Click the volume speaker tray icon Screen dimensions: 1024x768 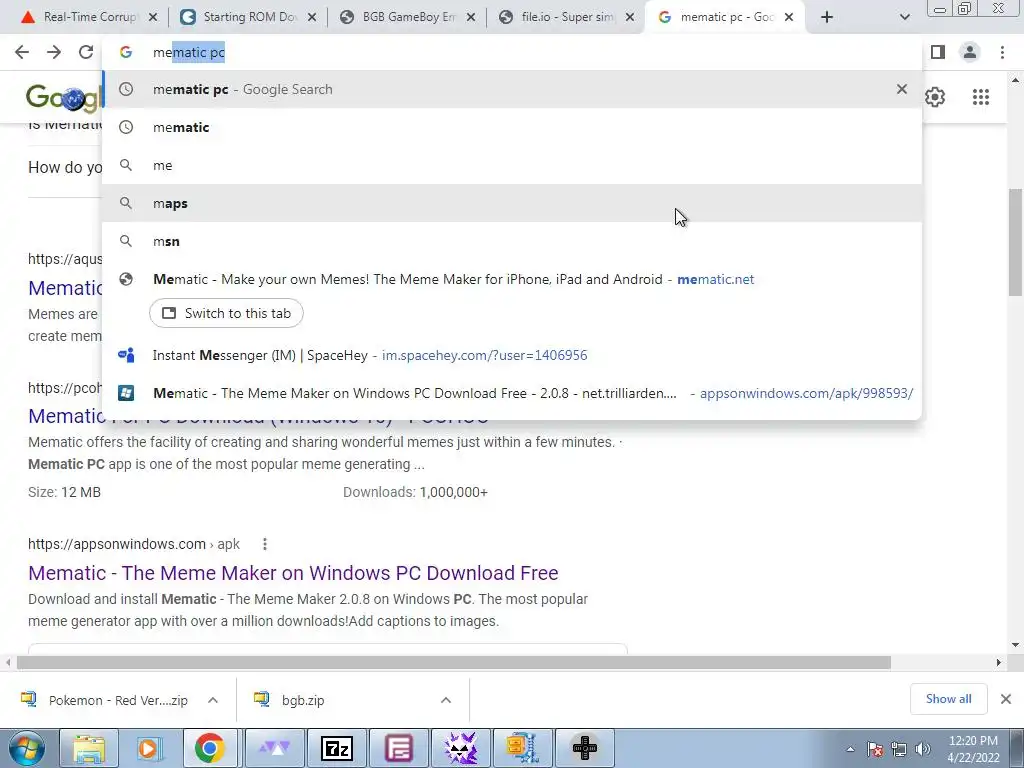click(x=923, y=749)
